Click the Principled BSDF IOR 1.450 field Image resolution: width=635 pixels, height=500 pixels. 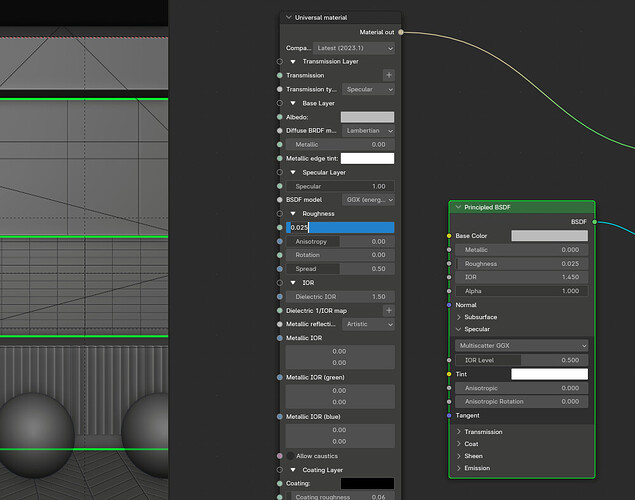[x=522, y=277]
